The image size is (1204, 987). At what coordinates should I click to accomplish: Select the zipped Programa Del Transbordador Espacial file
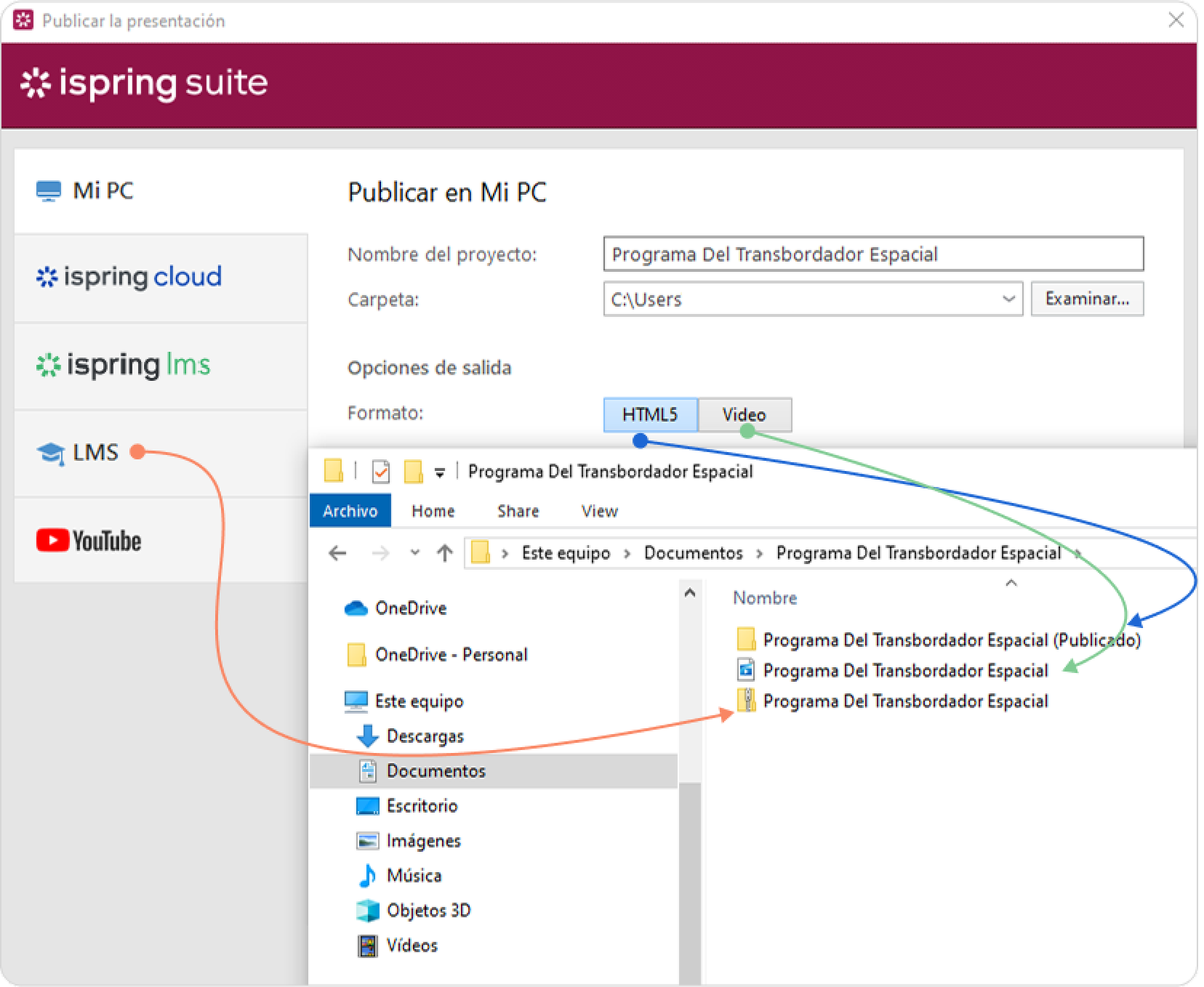click(x=904, y=701)
